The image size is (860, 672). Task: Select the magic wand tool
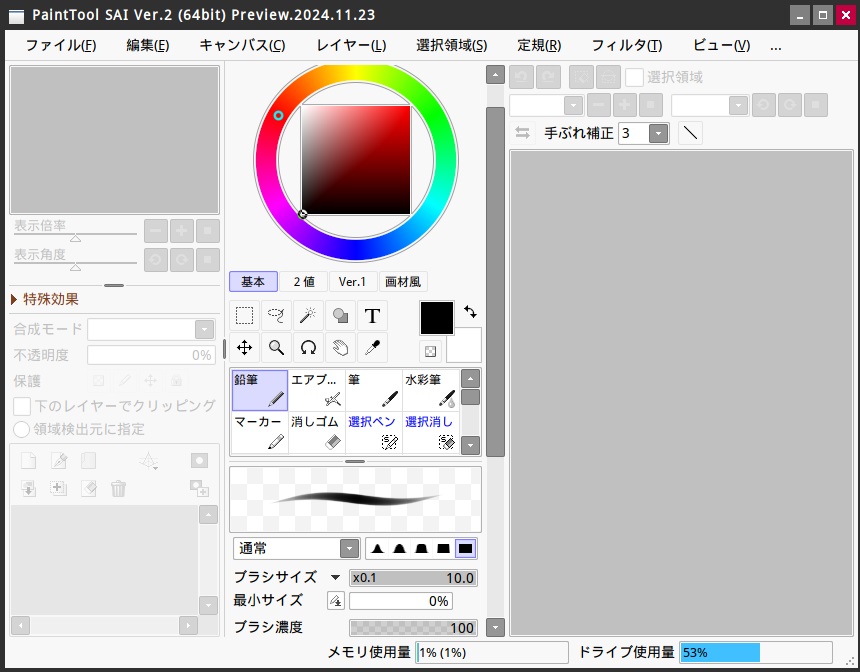click(308, 316)
